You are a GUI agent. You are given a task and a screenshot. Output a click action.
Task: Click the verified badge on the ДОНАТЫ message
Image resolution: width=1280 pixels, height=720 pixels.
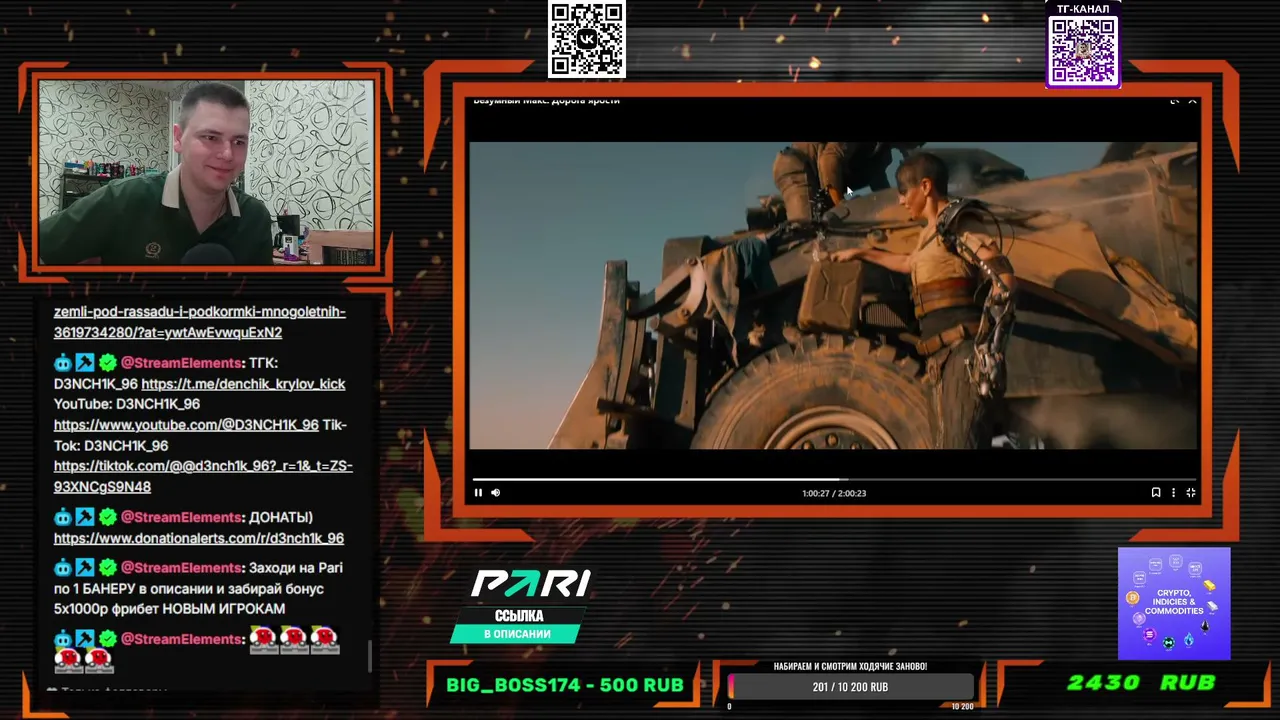[x=108, y=517]
